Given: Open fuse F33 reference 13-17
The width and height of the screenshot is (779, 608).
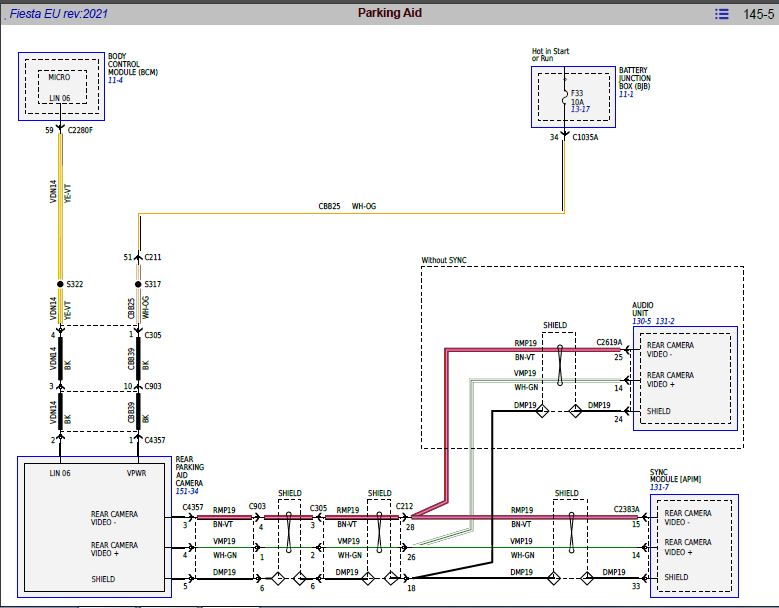Looking at the screenshot, I should click(580, 109).
